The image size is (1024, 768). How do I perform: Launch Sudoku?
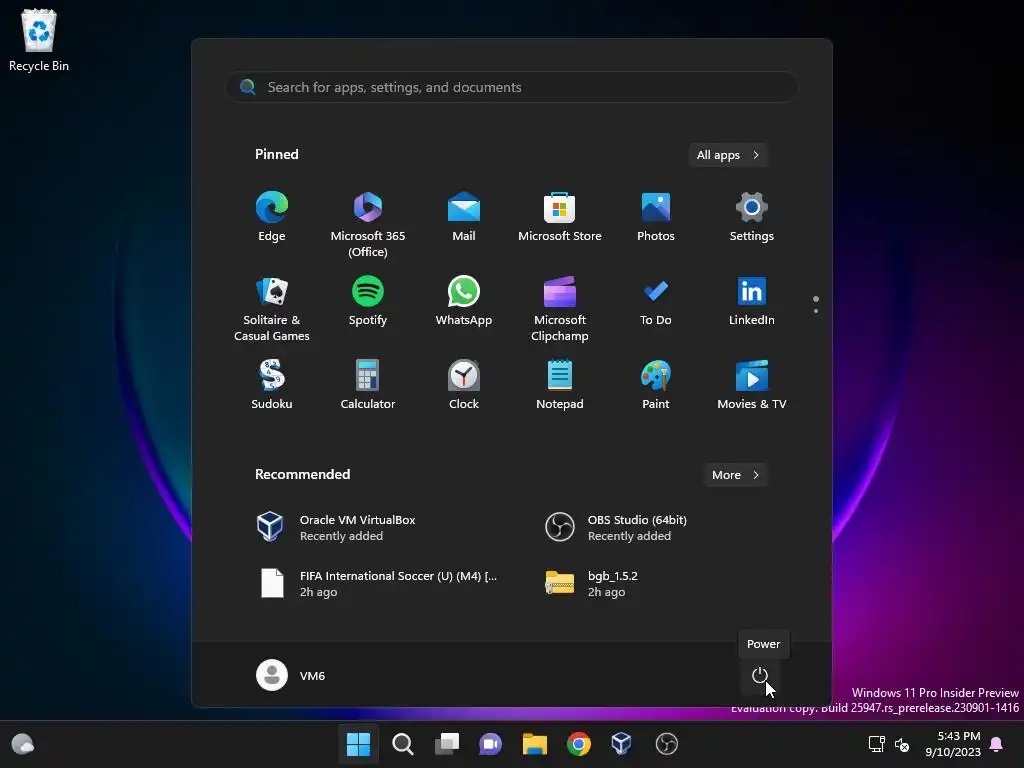click(x=272, y=385)
